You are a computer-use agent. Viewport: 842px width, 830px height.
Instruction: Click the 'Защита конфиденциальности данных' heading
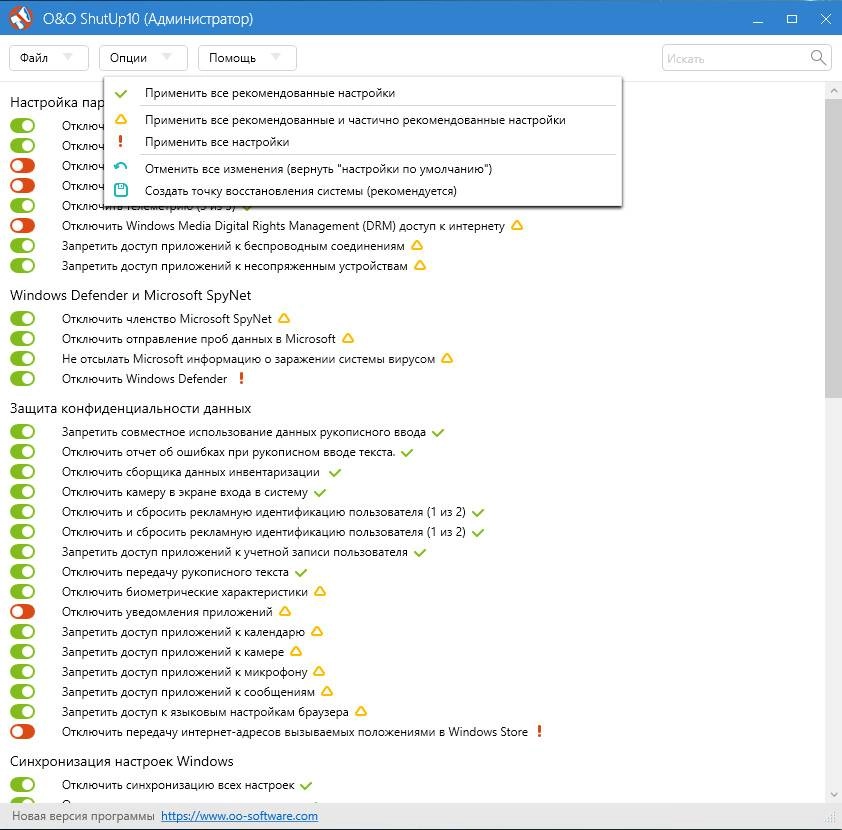130,409
